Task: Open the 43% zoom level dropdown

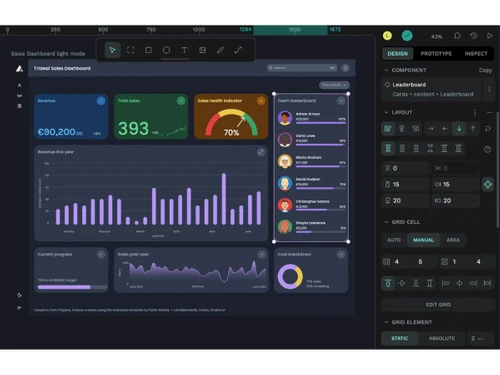Action: click(437, 36)
